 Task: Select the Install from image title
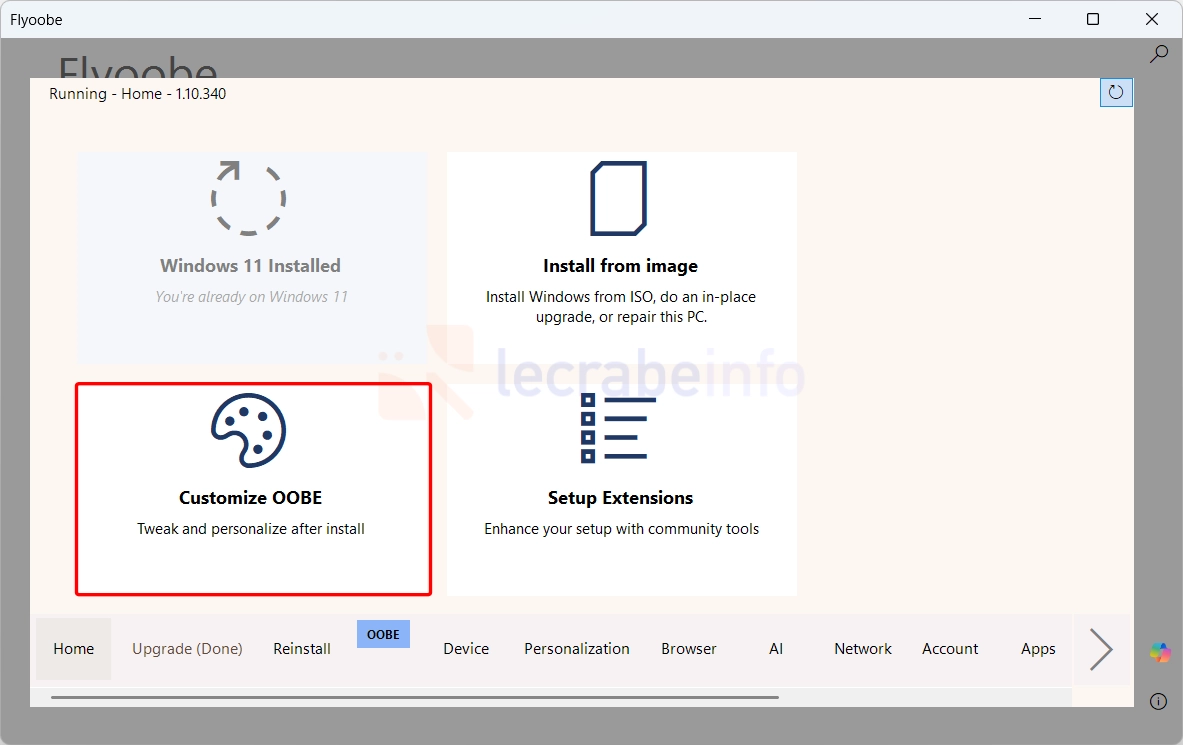(x=620, y=266)
